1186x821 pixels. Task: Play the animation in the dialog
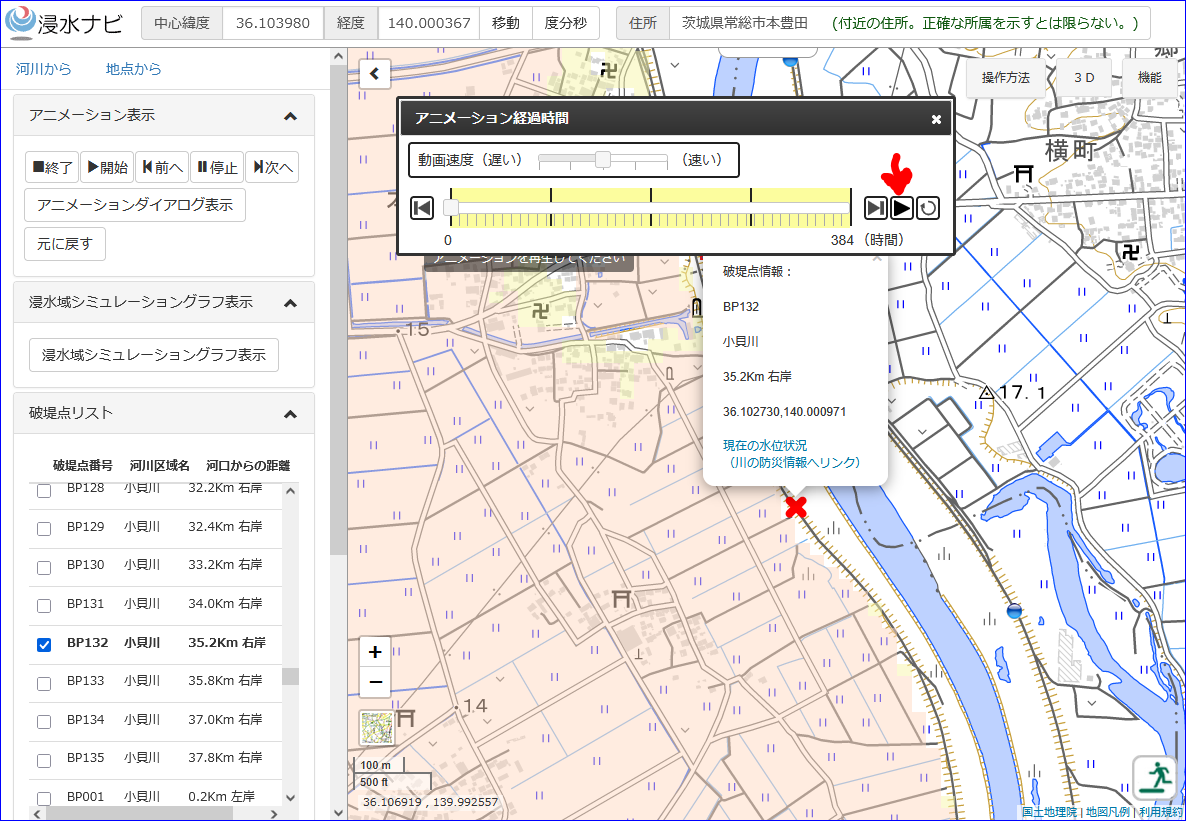pos(902,207)
